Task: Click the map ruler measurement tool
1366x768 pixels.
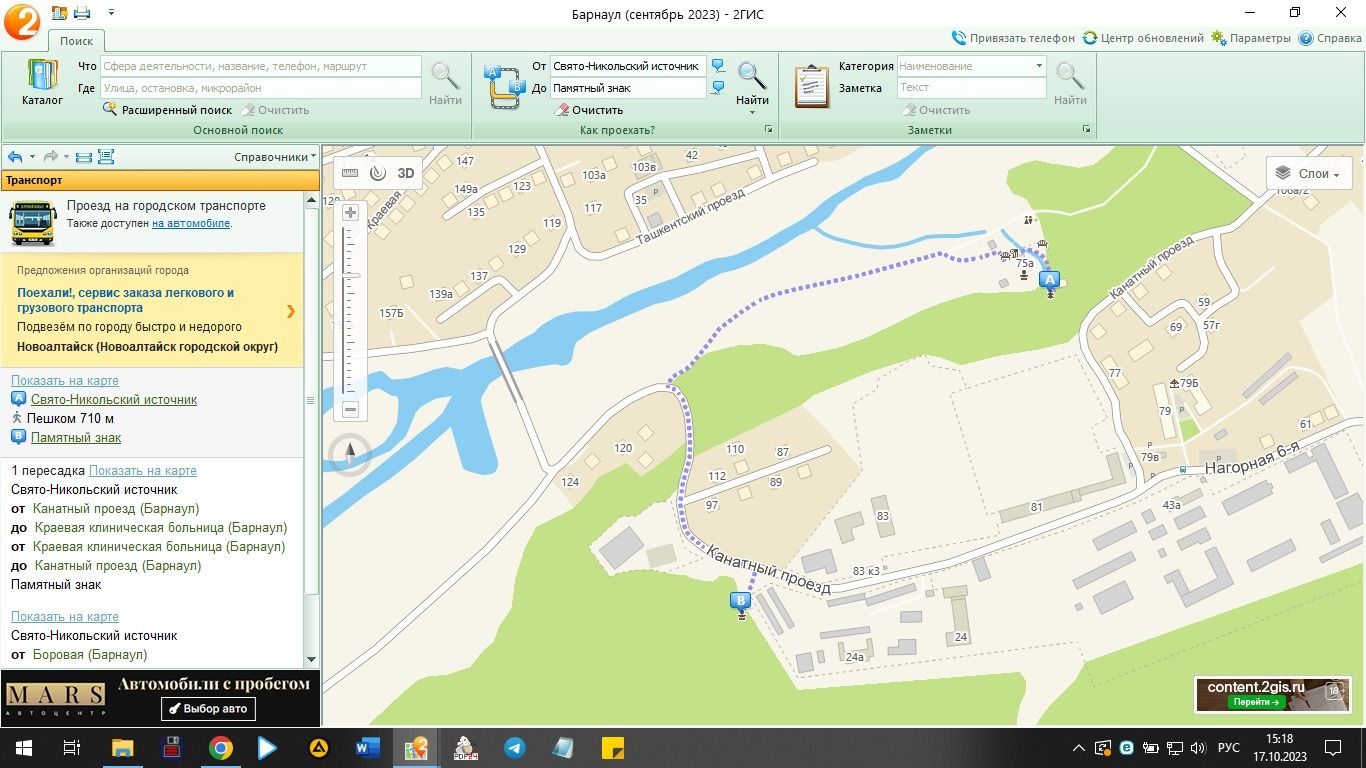Action: (x=350, y=173)
